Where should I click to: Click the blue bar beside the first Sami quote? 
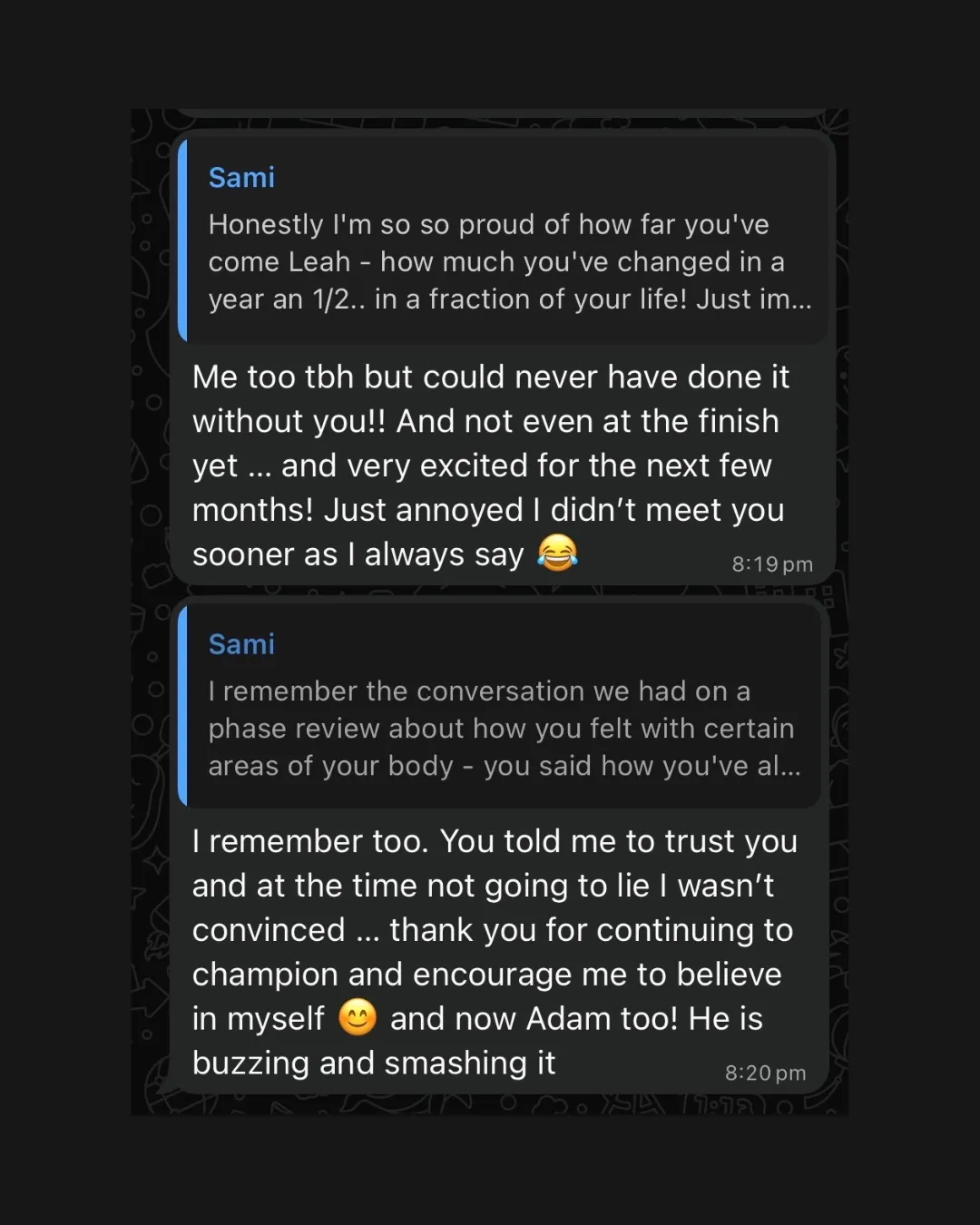tap(182, 241)
